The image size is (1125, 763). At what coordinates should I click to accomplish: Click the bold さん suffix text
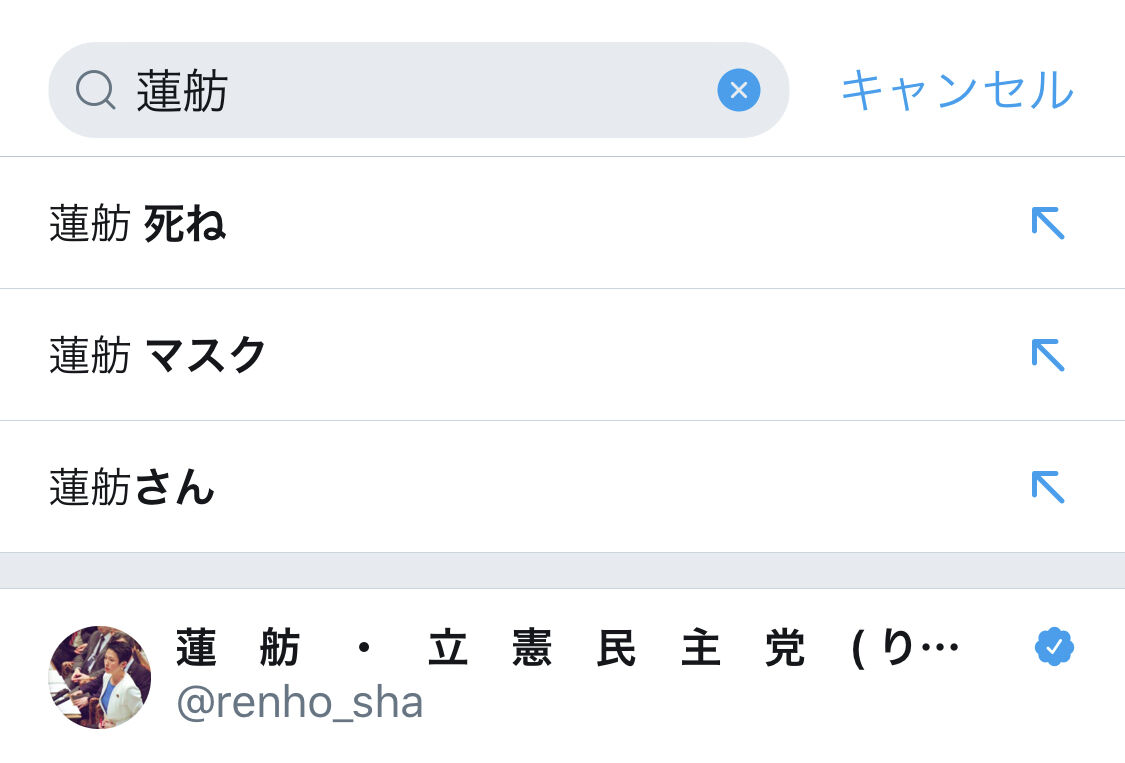[174, 488]
